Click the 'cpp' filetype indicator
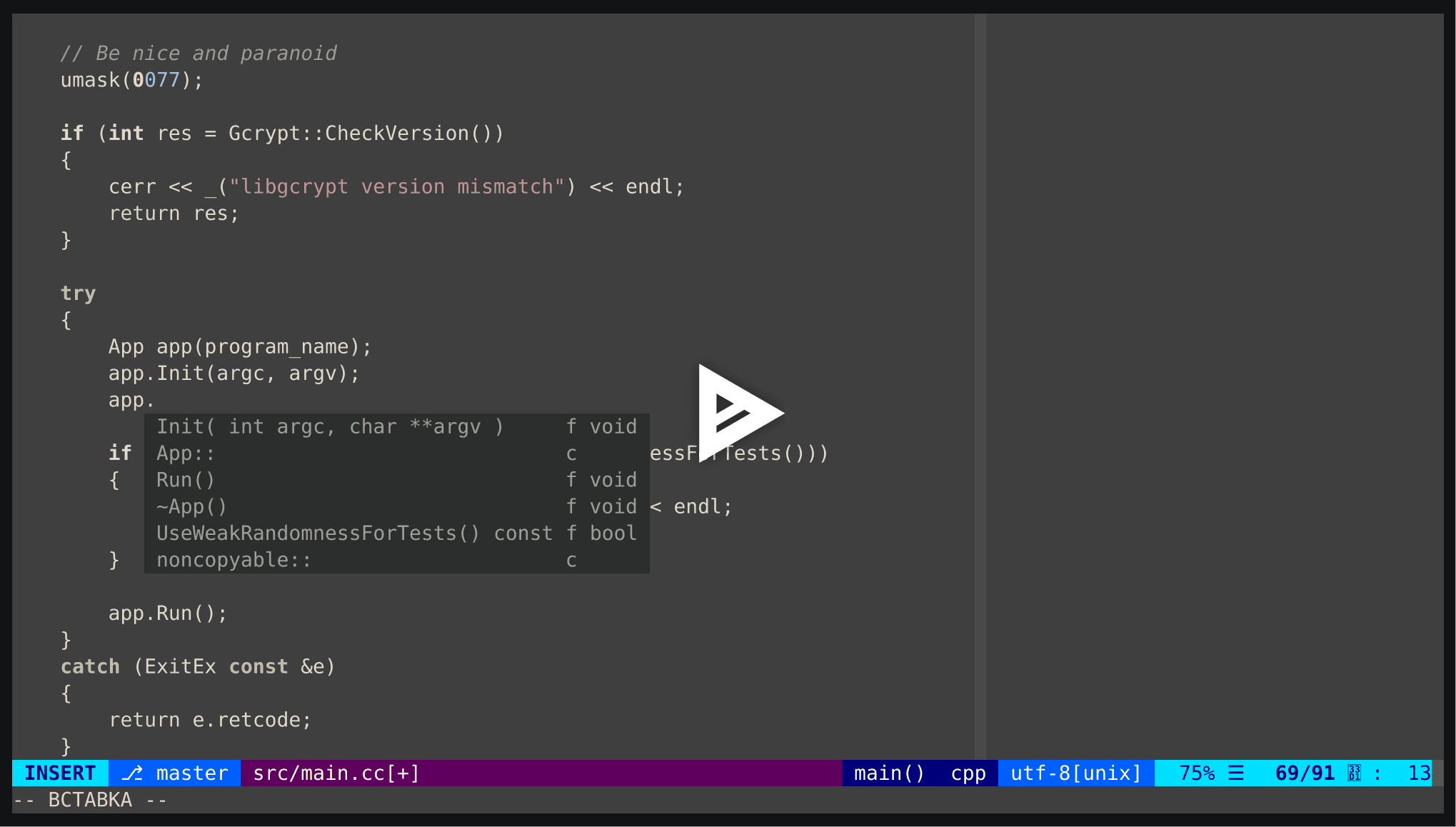This screenshot has height=827, width=1456. (x=968, y=773)
